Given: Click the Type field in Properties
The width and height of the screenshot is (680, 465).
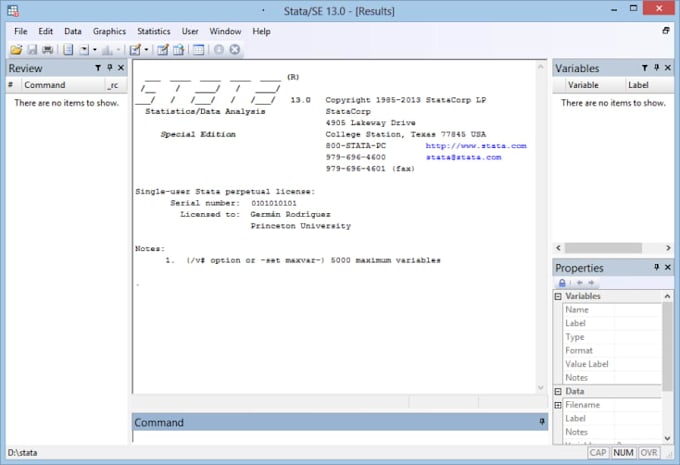Looking at the screenshot, I should 612,337.
